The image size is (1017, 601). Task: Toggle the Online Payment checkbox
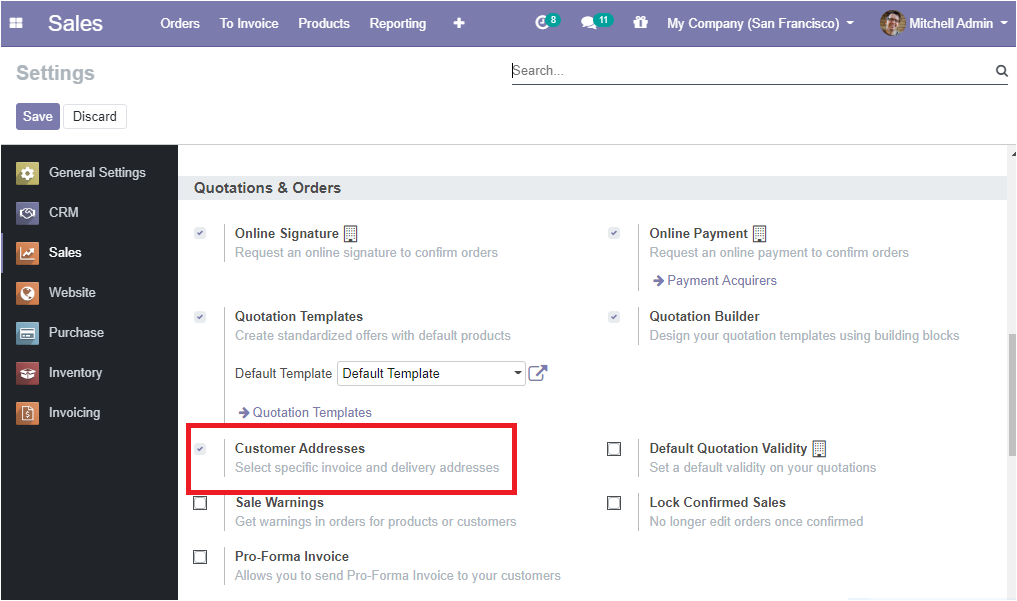point(614,233)
